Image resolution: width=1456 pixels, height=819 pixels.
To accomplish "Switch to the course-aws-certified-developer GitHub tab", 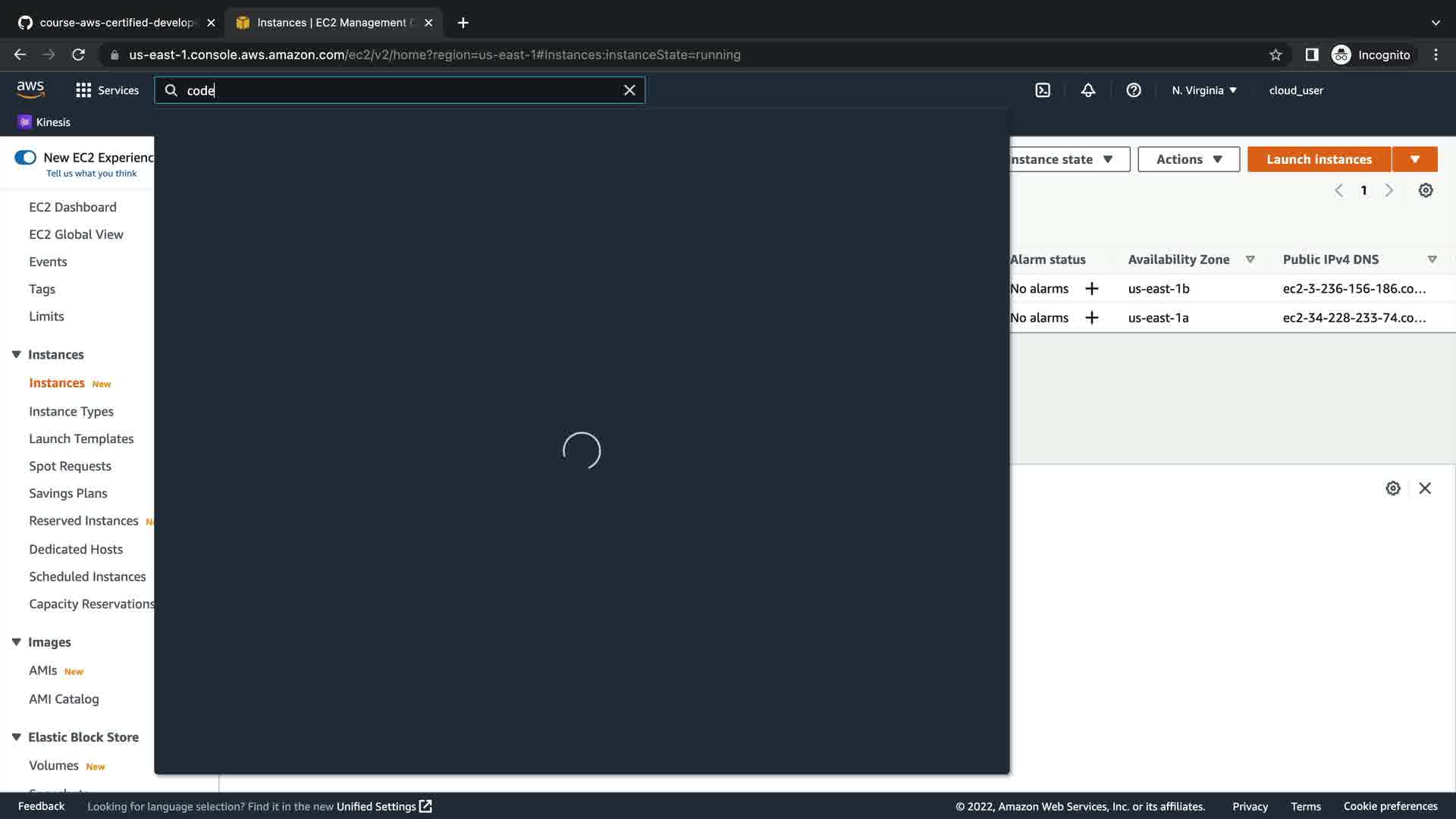I will point(115,23).
